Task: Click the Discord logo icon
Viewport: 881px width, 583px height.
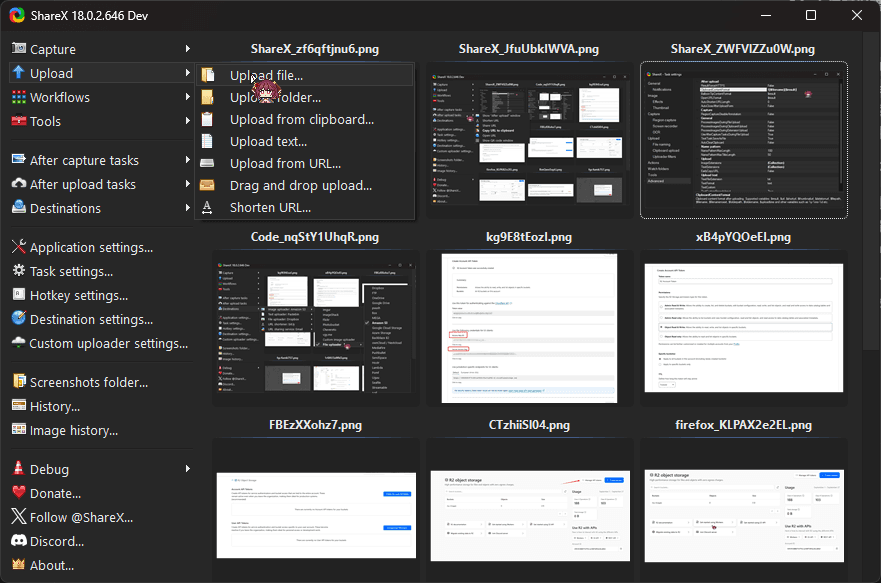Action: point(18,541)
